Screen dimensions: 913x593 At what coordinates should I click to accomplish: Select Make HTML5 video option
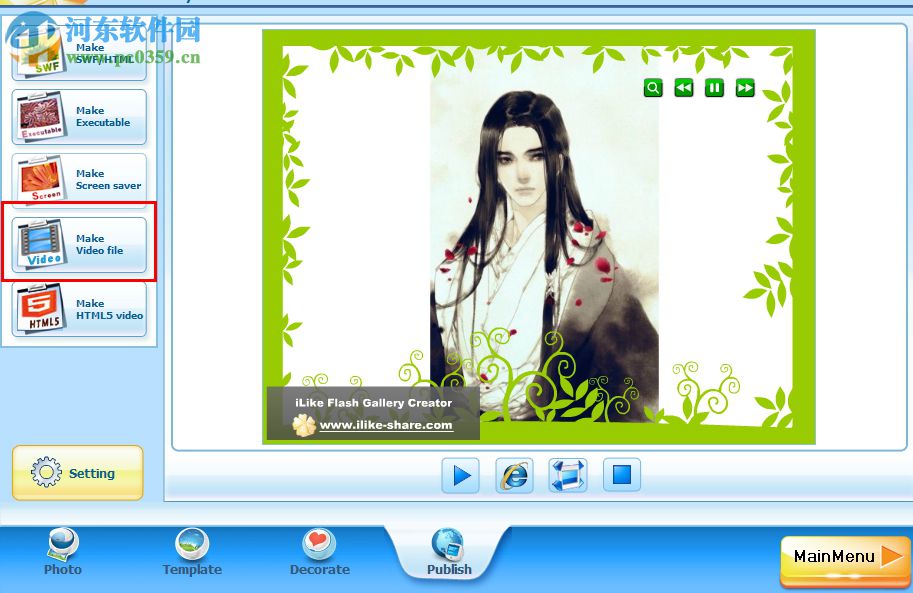[x=79, y=309]
